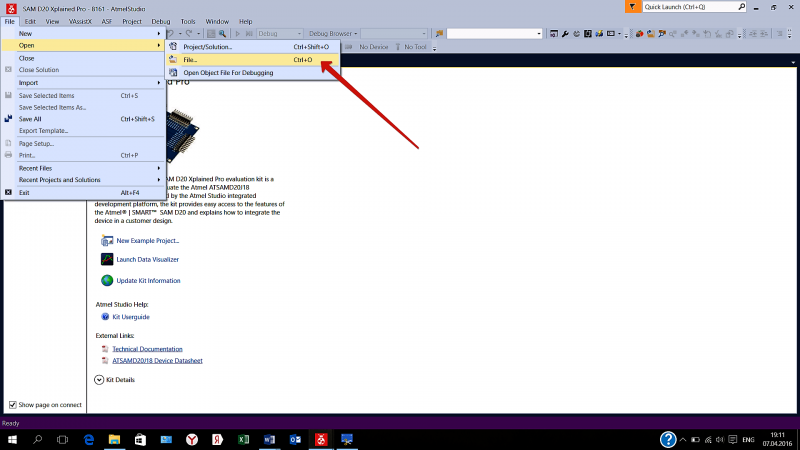Click the SAM D20 board thumbnail image
Screen dimensions: 800x450
coord(182,136)
